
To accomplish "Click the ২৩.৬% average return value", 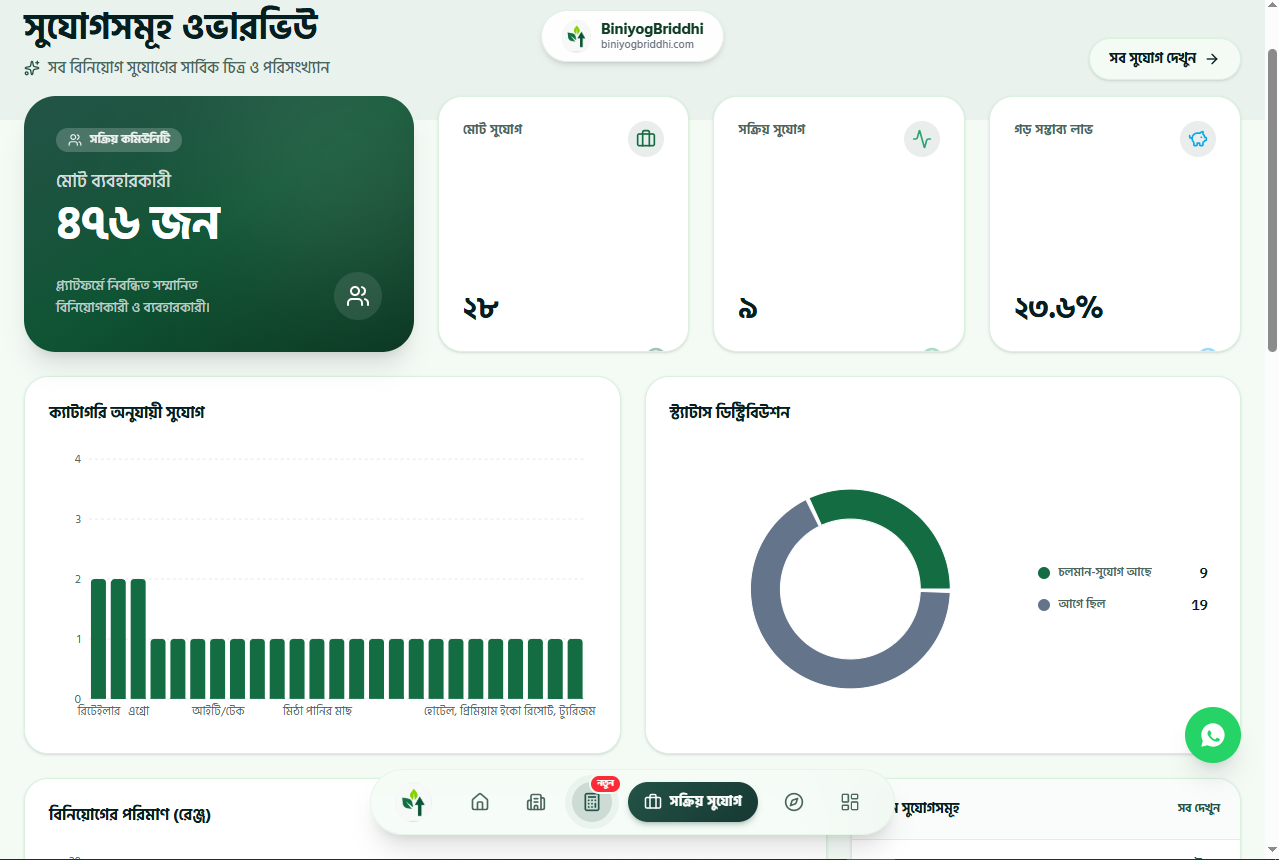I will (x=1059, y=308).
